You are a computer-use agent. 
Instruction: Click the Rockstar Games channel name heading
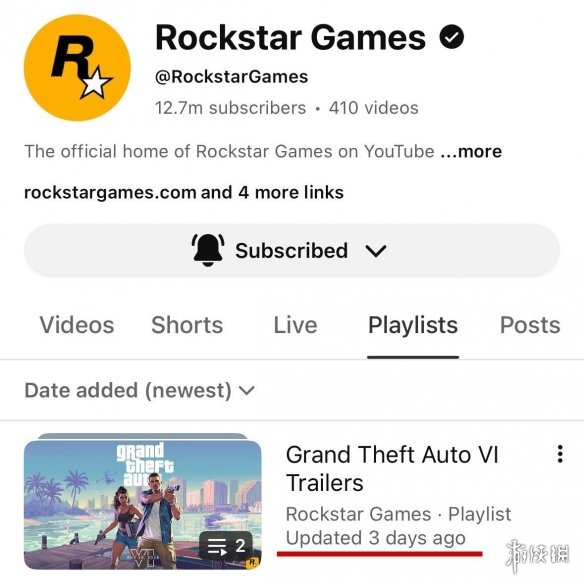(291, 37)
